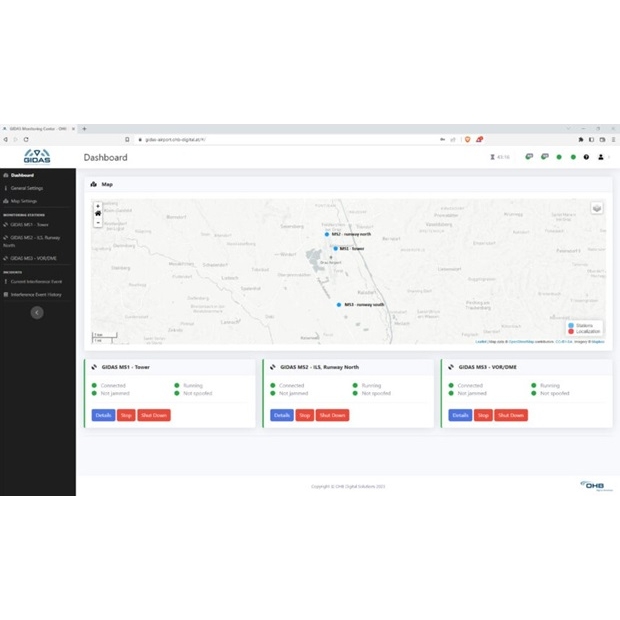Collapse the sidebar with arrow button
The height and width of the screenshot is (620, 620).
[x=37, y=312]
